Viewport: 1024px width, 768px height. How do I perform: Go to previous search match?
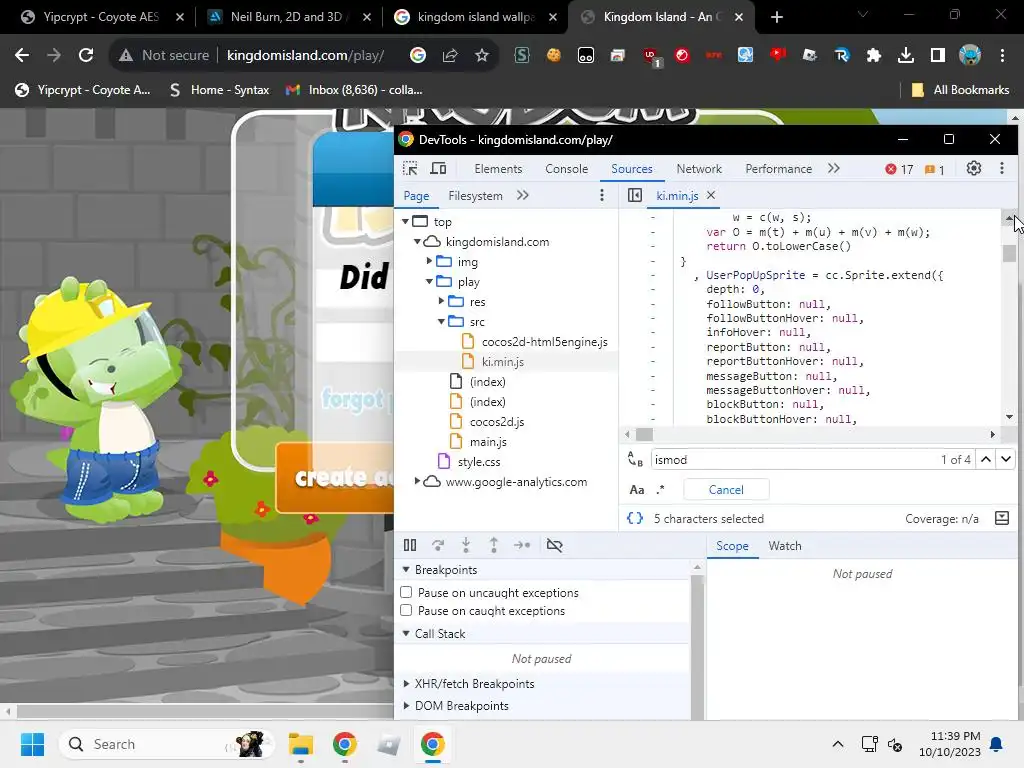click(x=986, y=460)
